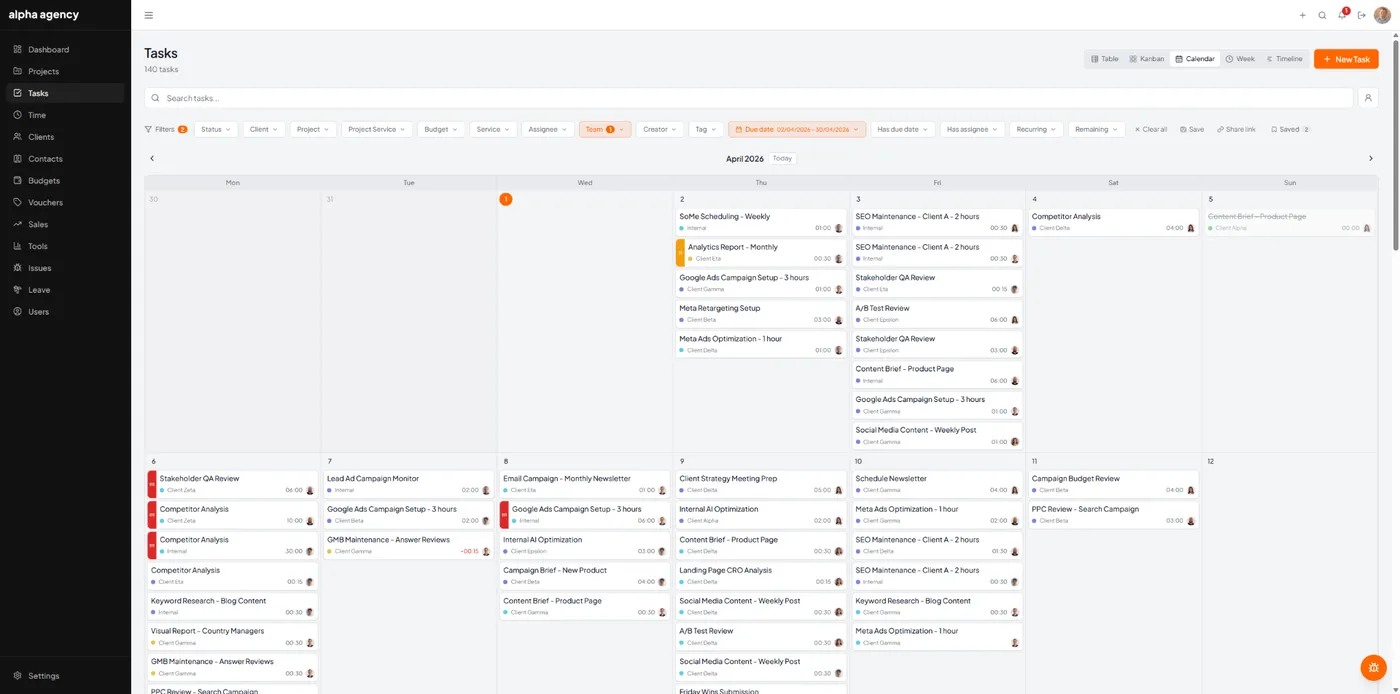Open Campaign Budget Review task
Image resolution: width=1400 pixels, height=694 pixels.
[1113, 484]
